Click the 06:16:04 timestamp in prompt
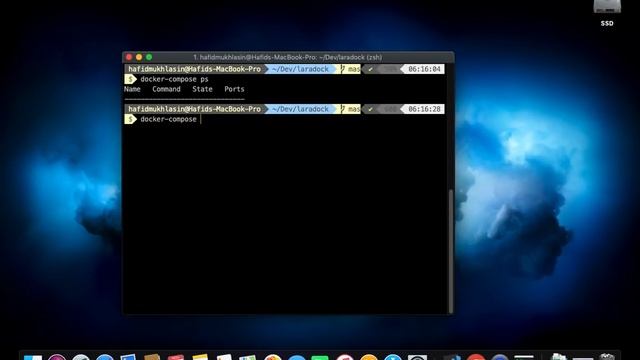This screenshot has height=360, width=640. pos(424,69)
